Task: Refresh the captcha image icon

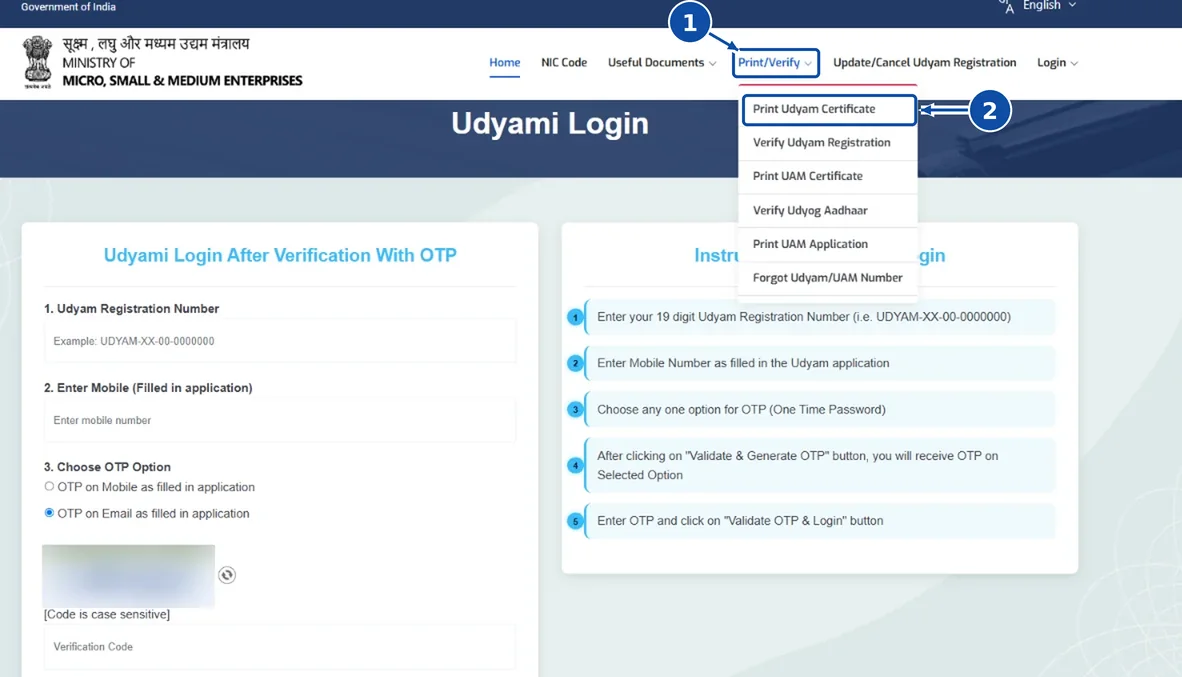Action: pos(227,575)
